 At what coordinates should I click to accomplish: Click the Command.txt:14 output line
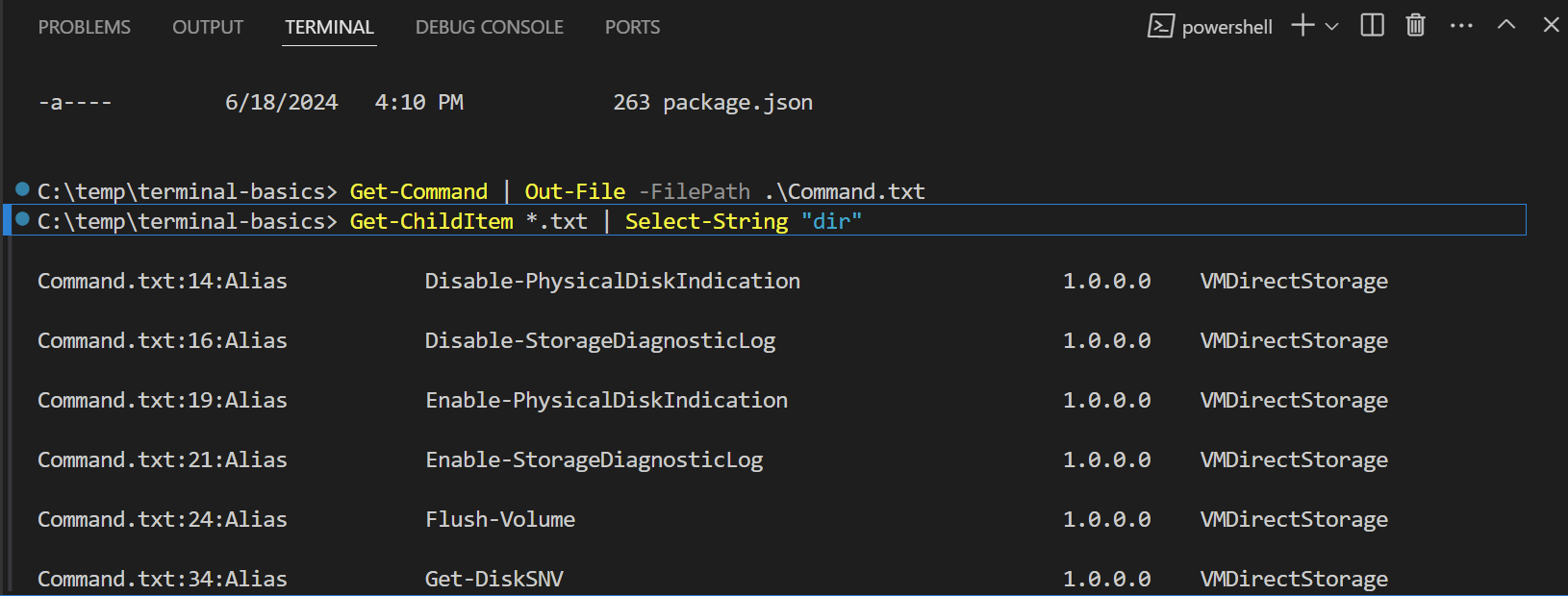(x=162, y=281)
